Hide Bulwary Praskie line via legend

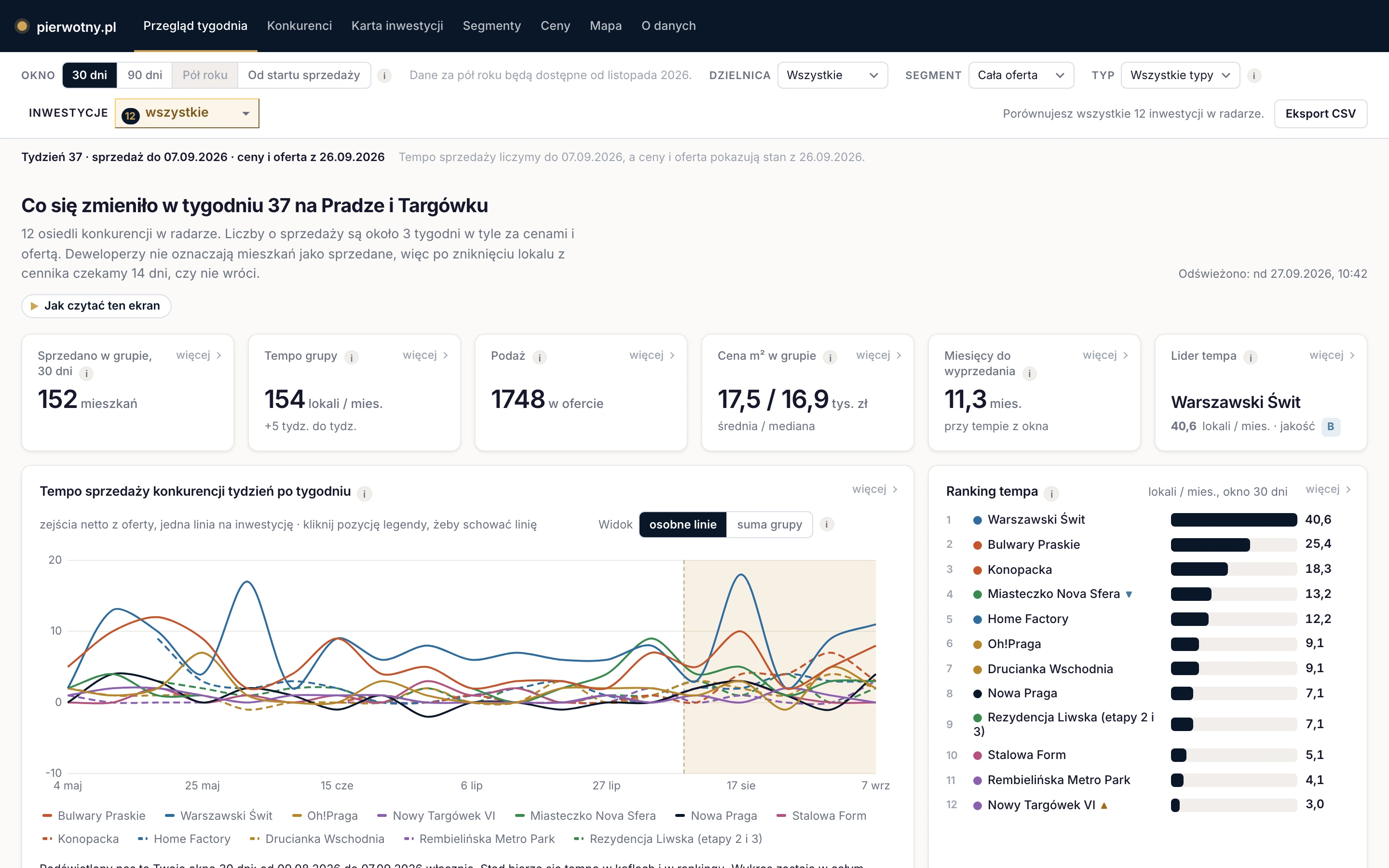tap(94, 816)
